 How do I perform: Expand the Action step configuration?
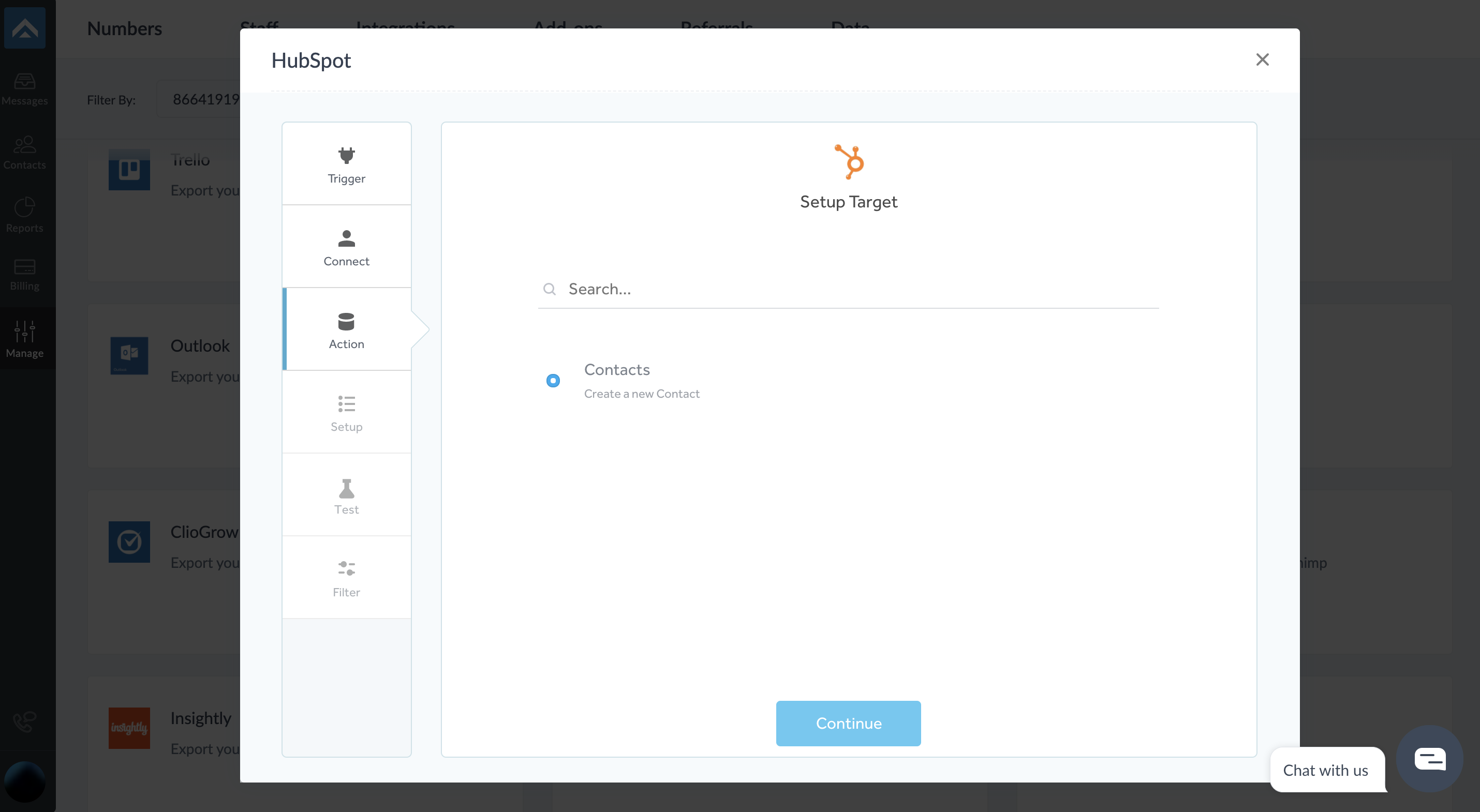point(347,329)
